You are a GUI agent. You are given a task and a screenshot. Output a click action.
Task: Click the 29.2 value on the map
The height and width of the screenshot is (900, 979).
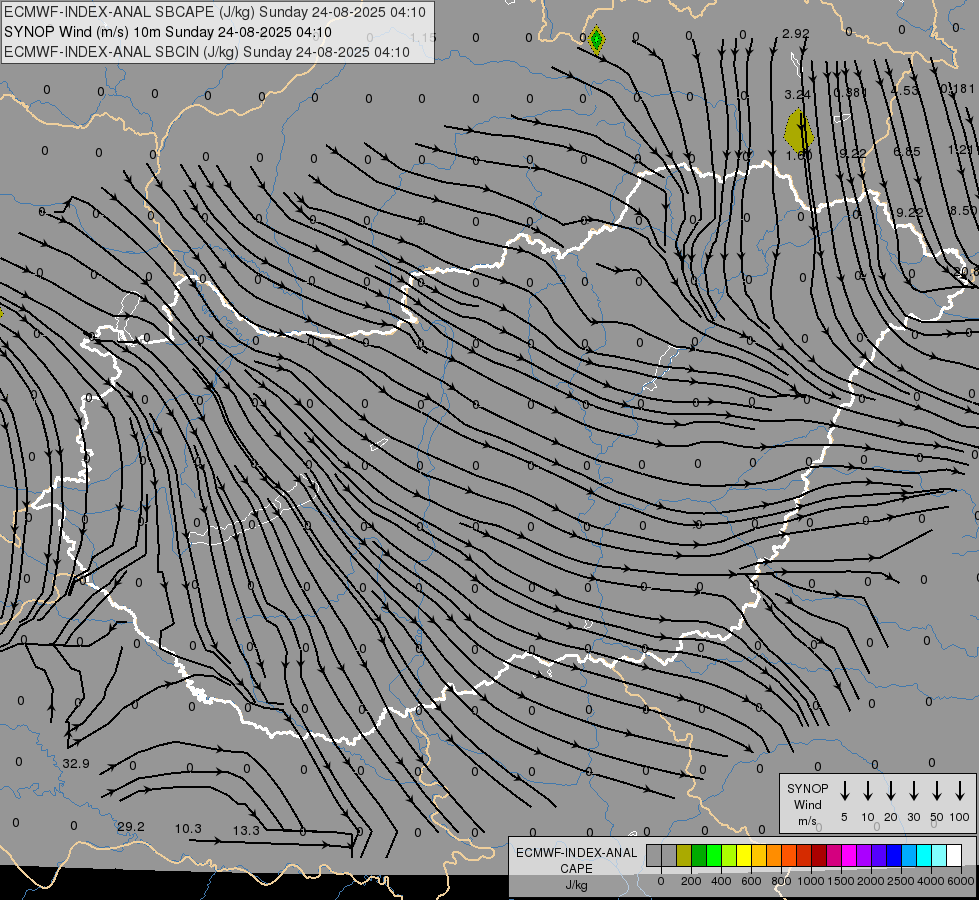click(130, 826)
